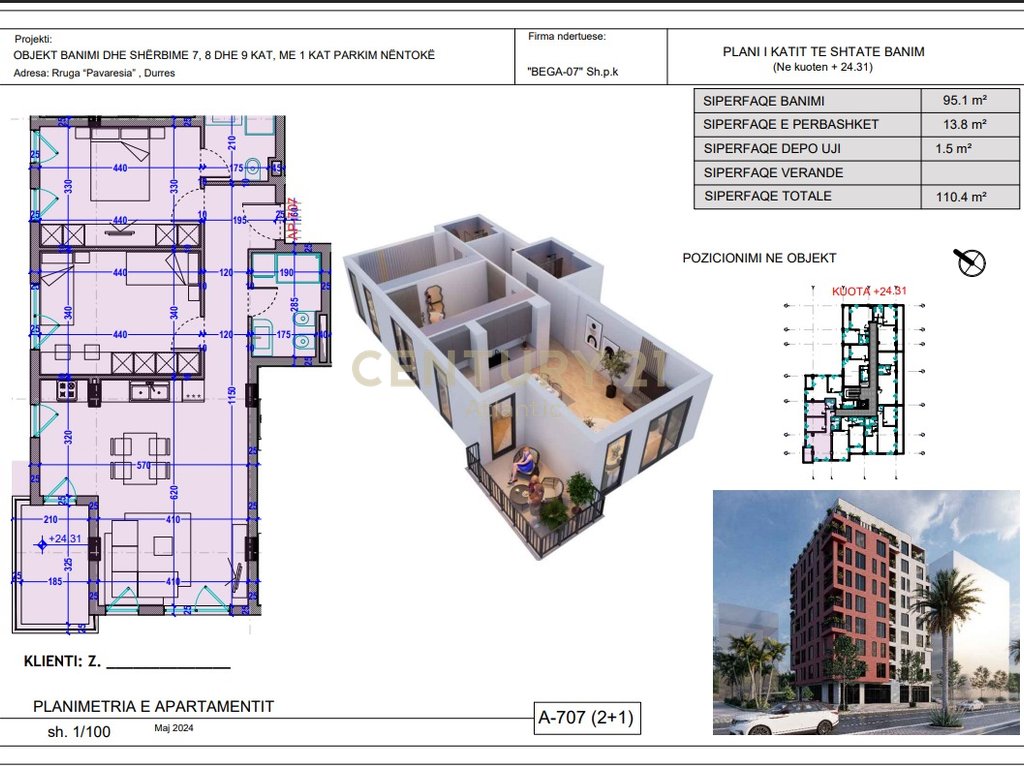The height and width of the screenshot is (768, 1024).
Task: Select the 110.4 m² total area value
Action: click(x=964, y=197)
